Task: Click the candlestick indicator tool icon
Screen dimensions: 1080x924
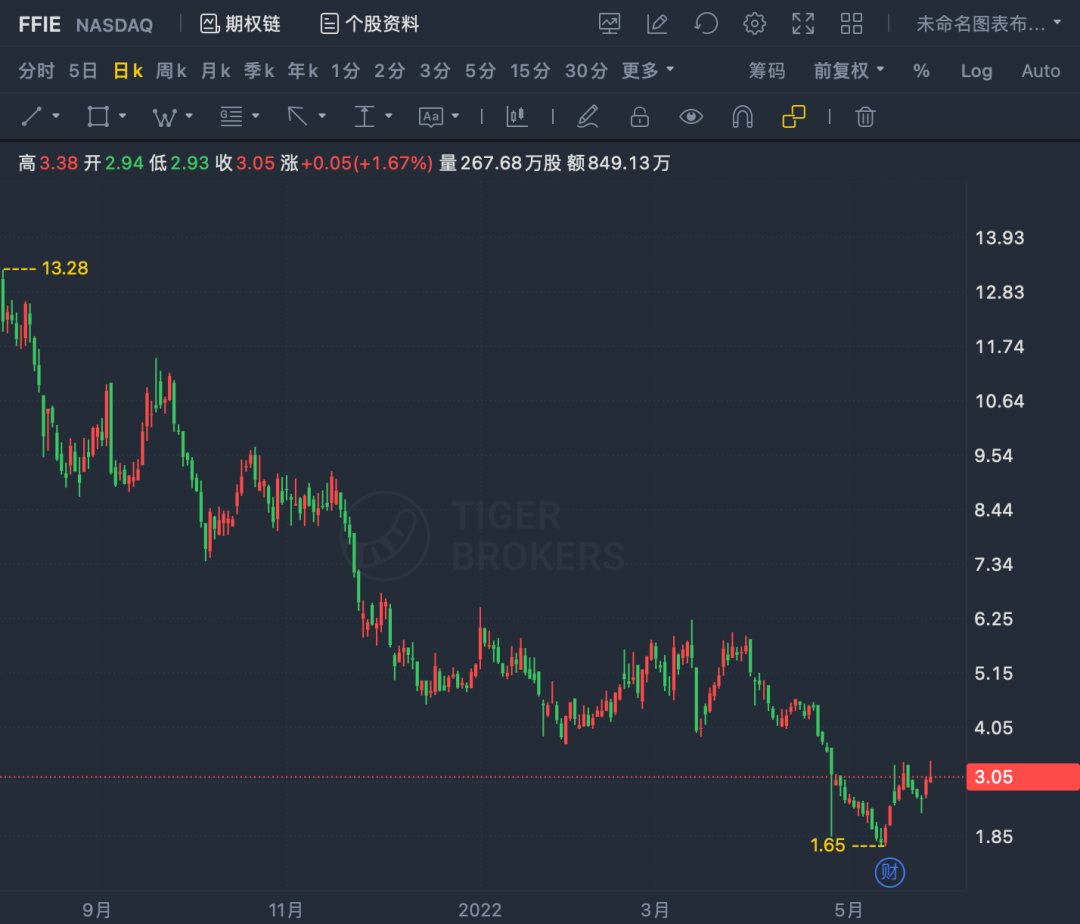Action: point(517,116)
